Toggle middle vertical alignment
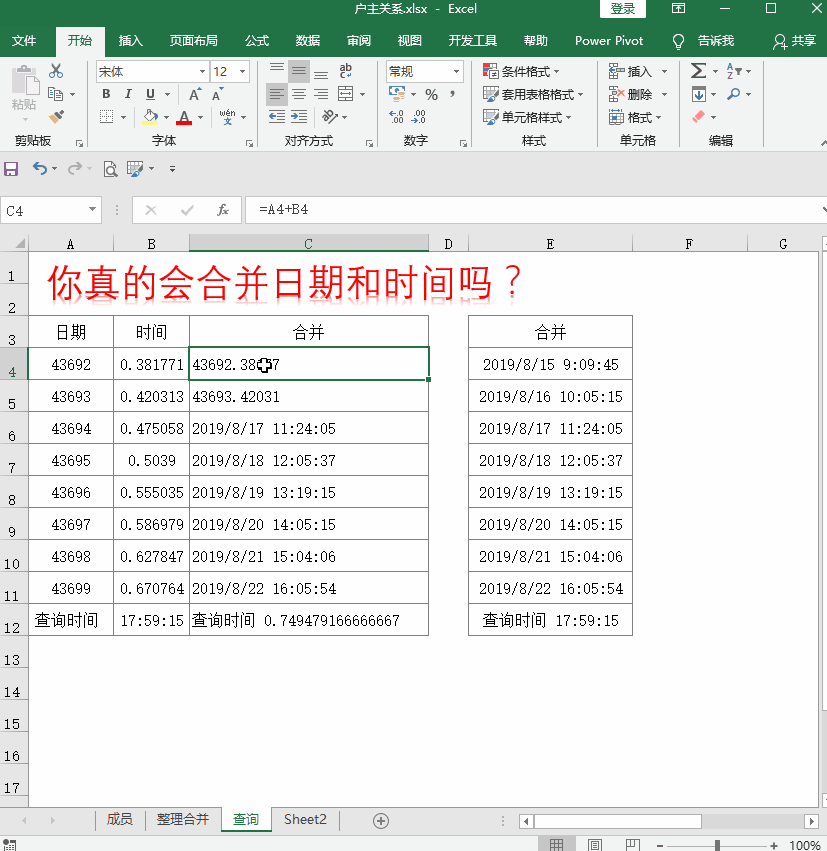Viewport: 827px width, 851px height. [298, 71]
